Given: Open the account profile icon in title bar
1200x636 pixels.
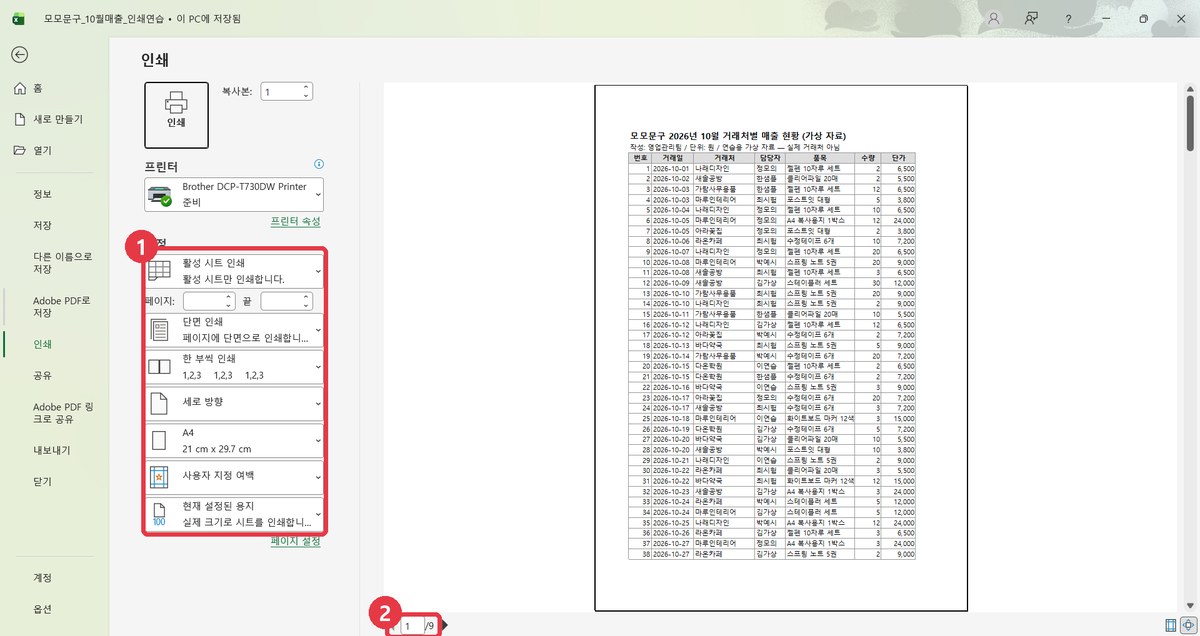Looking at the screenshot, I should point(993,18).
